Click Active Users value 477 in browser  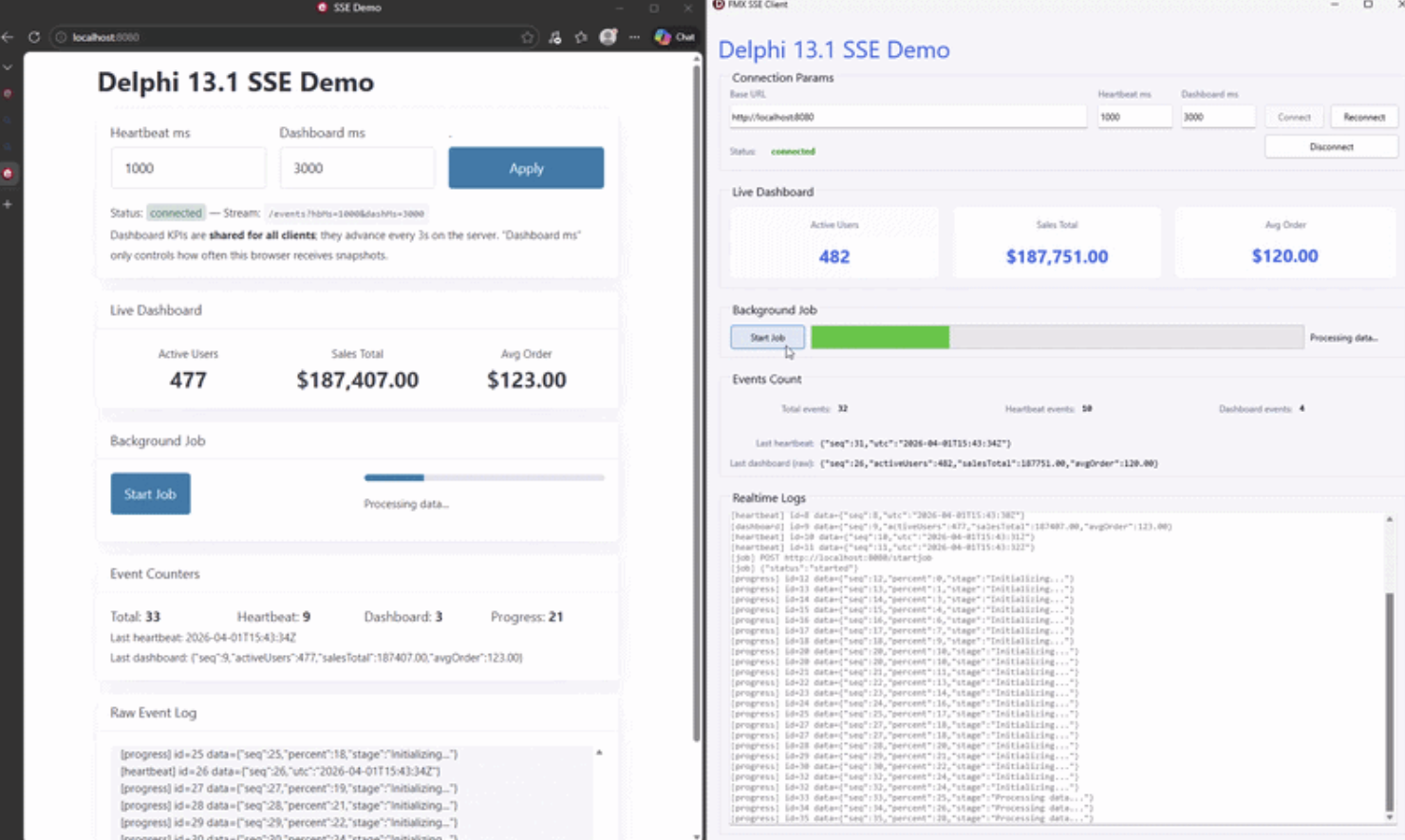click(188, 380)
